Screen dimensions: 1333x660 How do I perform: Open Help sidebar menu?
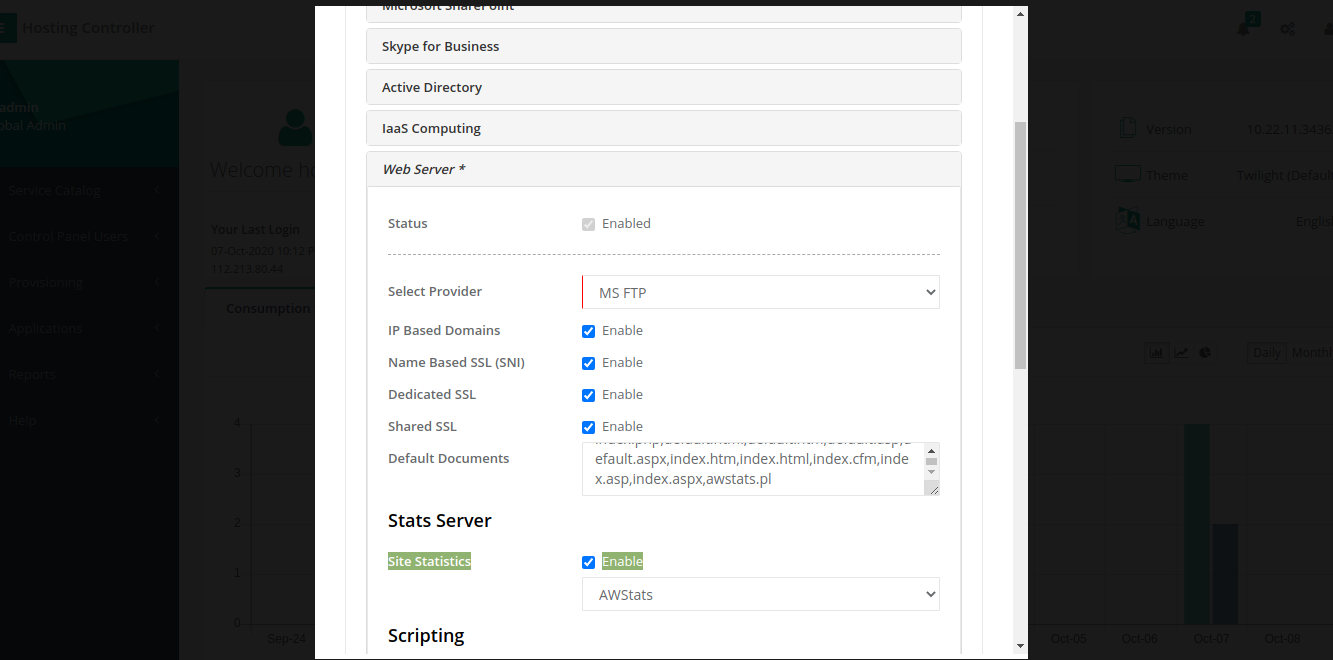(88, 420)
